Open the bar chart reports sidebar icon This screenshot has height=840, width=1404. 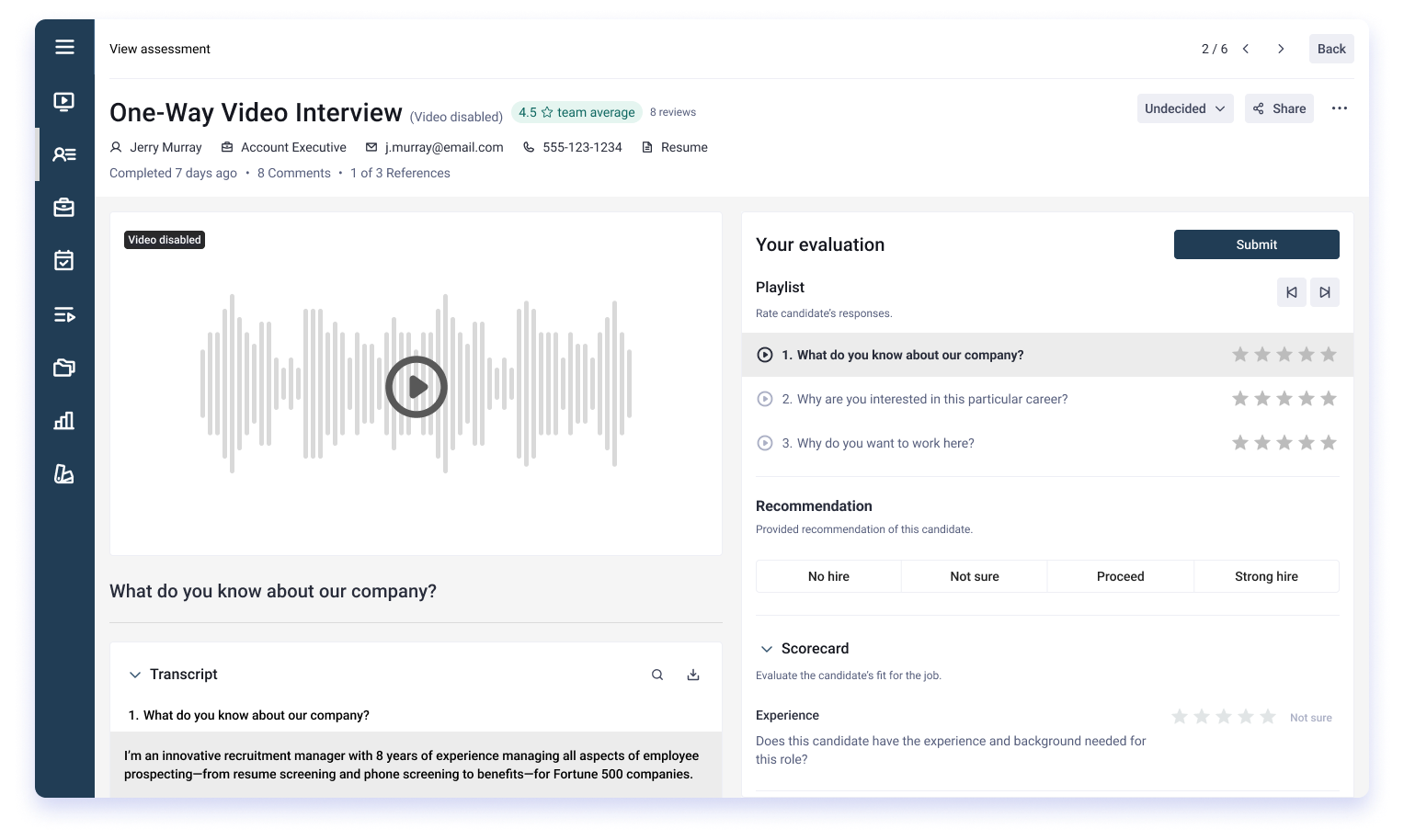[x=64, y=421]
